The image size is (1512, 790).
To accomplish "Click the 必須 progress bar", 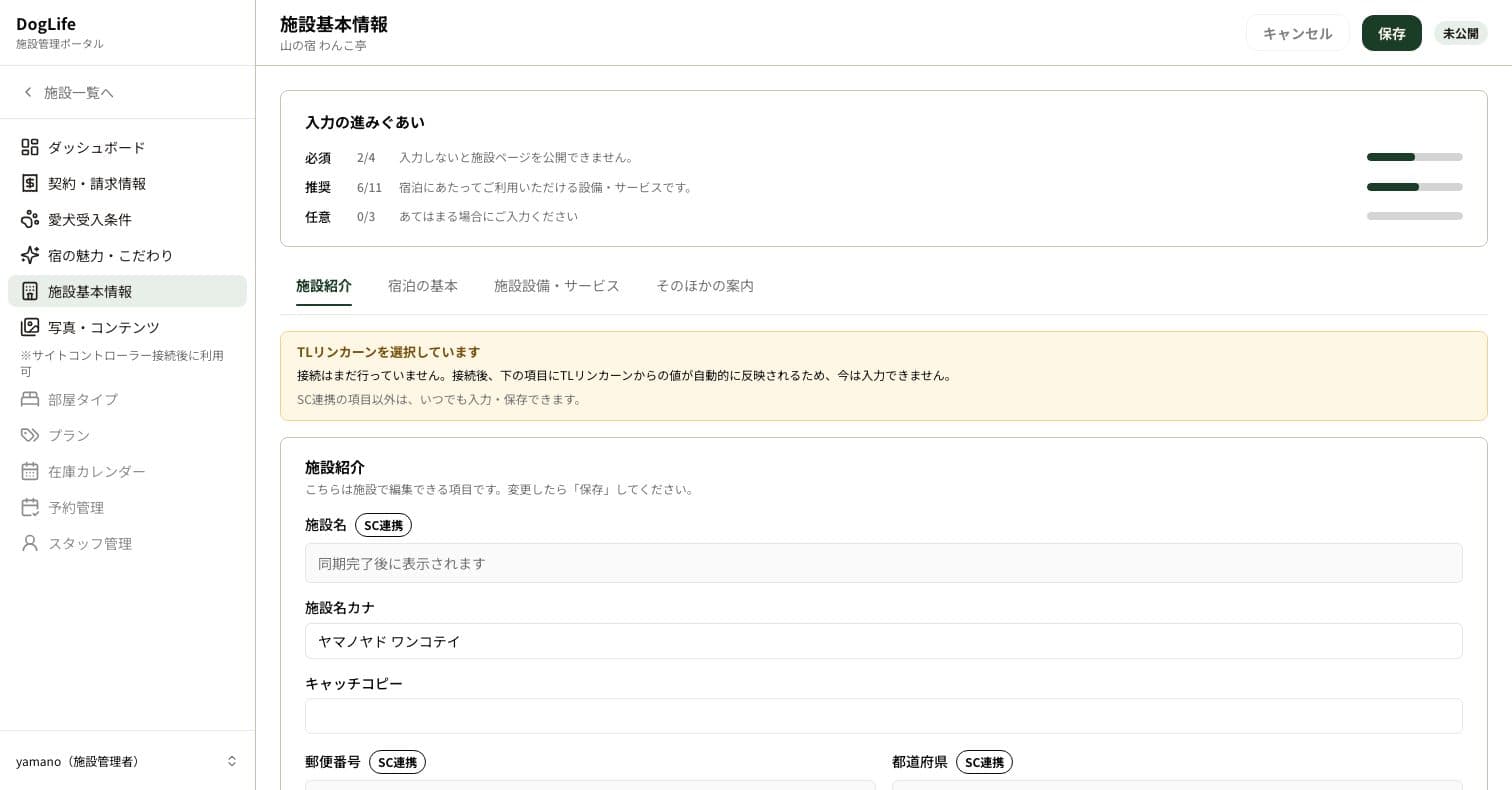I will [1415, 157].
